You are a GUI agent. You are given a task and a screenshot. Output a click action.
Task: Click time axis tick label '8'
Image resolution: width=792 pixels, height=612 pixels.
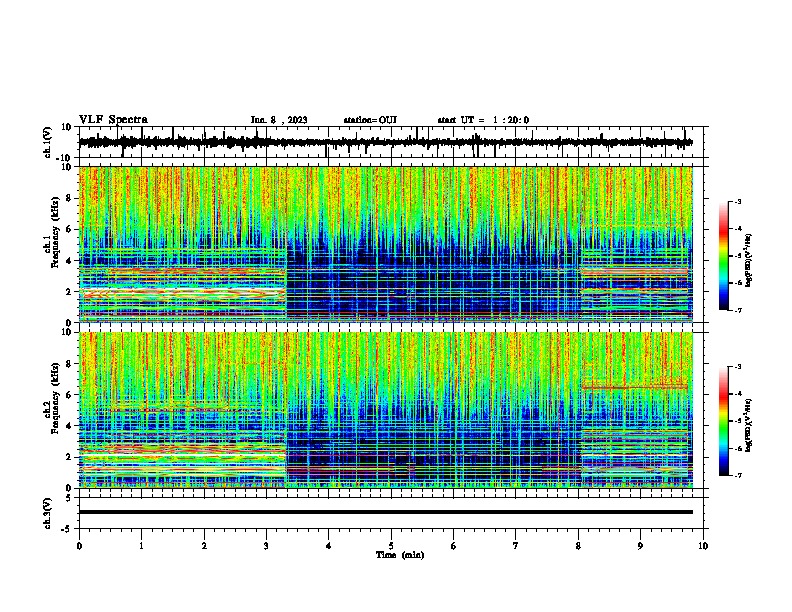tap(578, 546)
